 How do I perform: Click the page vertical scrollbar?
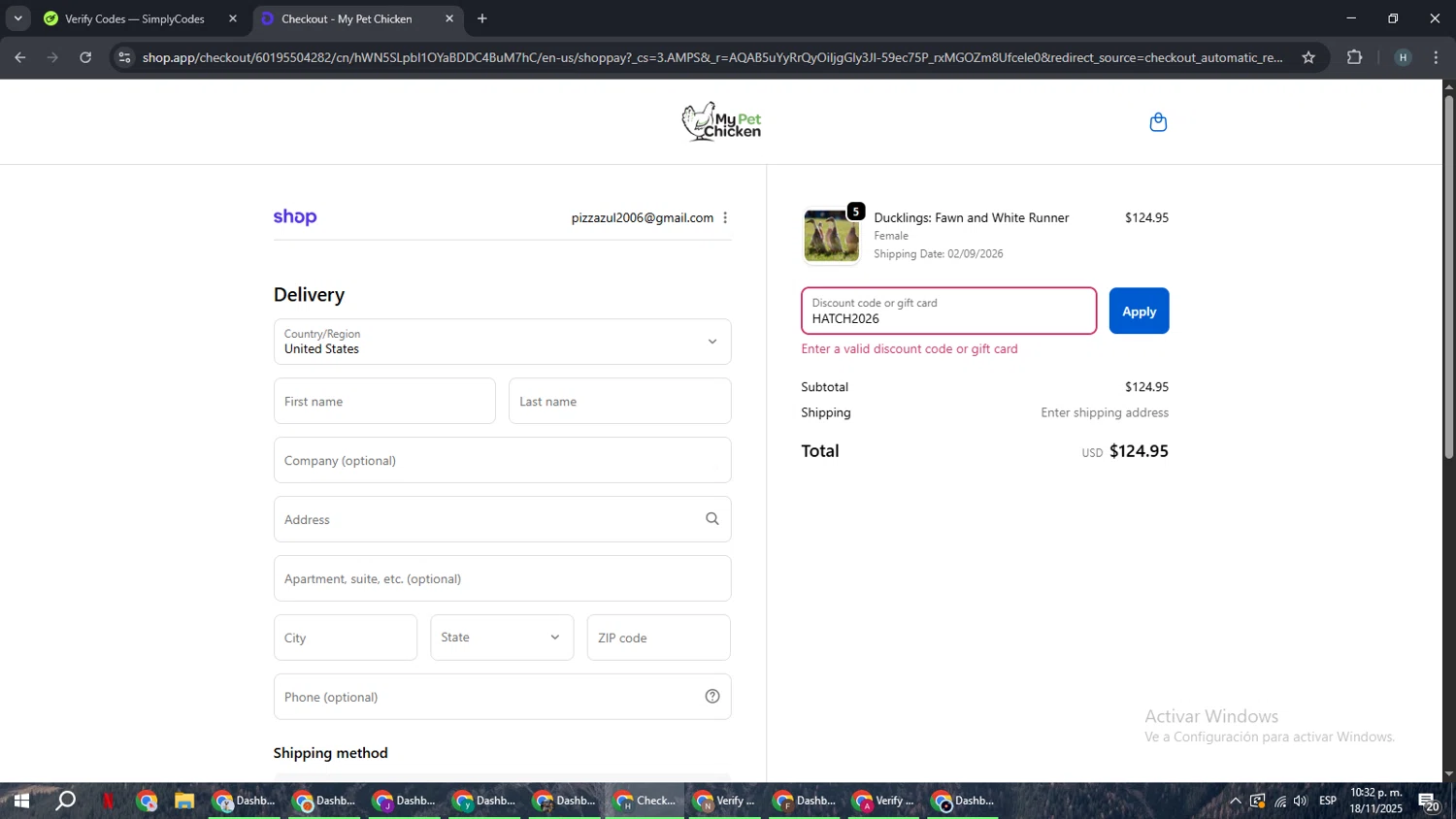[x=1448, y=277]
